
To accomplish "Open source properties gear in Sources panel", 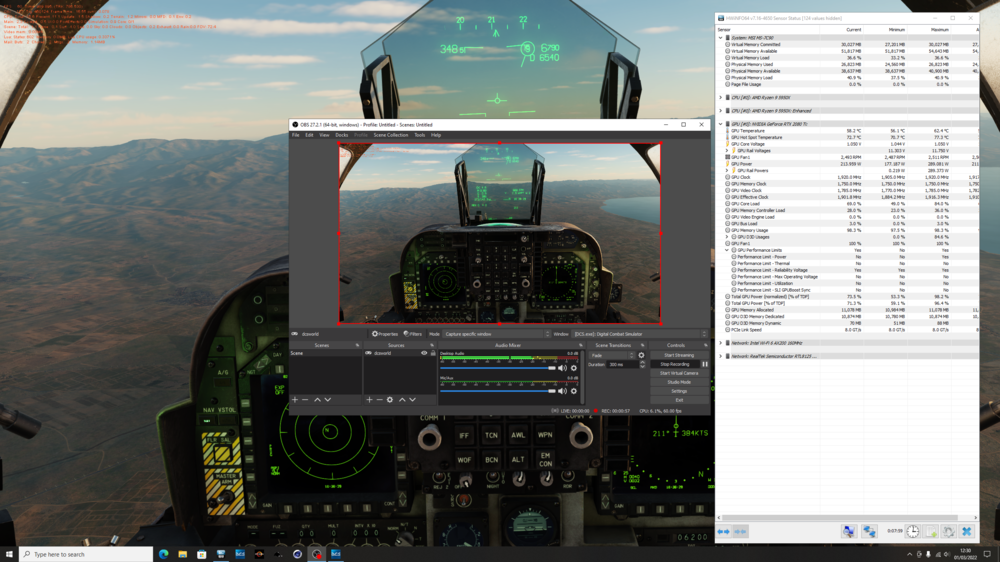I will tap(390, 400).
